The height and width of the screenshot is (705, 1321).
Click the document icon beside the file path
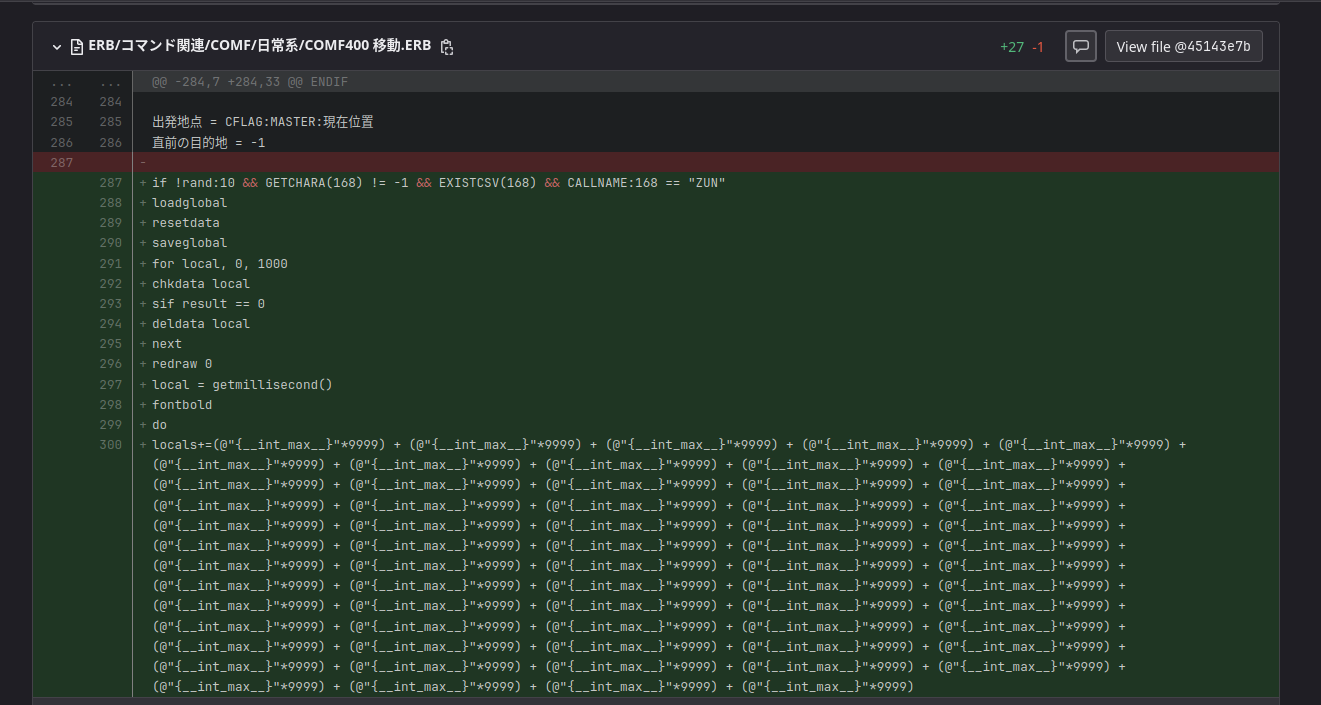pyautogui.click(x=77, y=47)
